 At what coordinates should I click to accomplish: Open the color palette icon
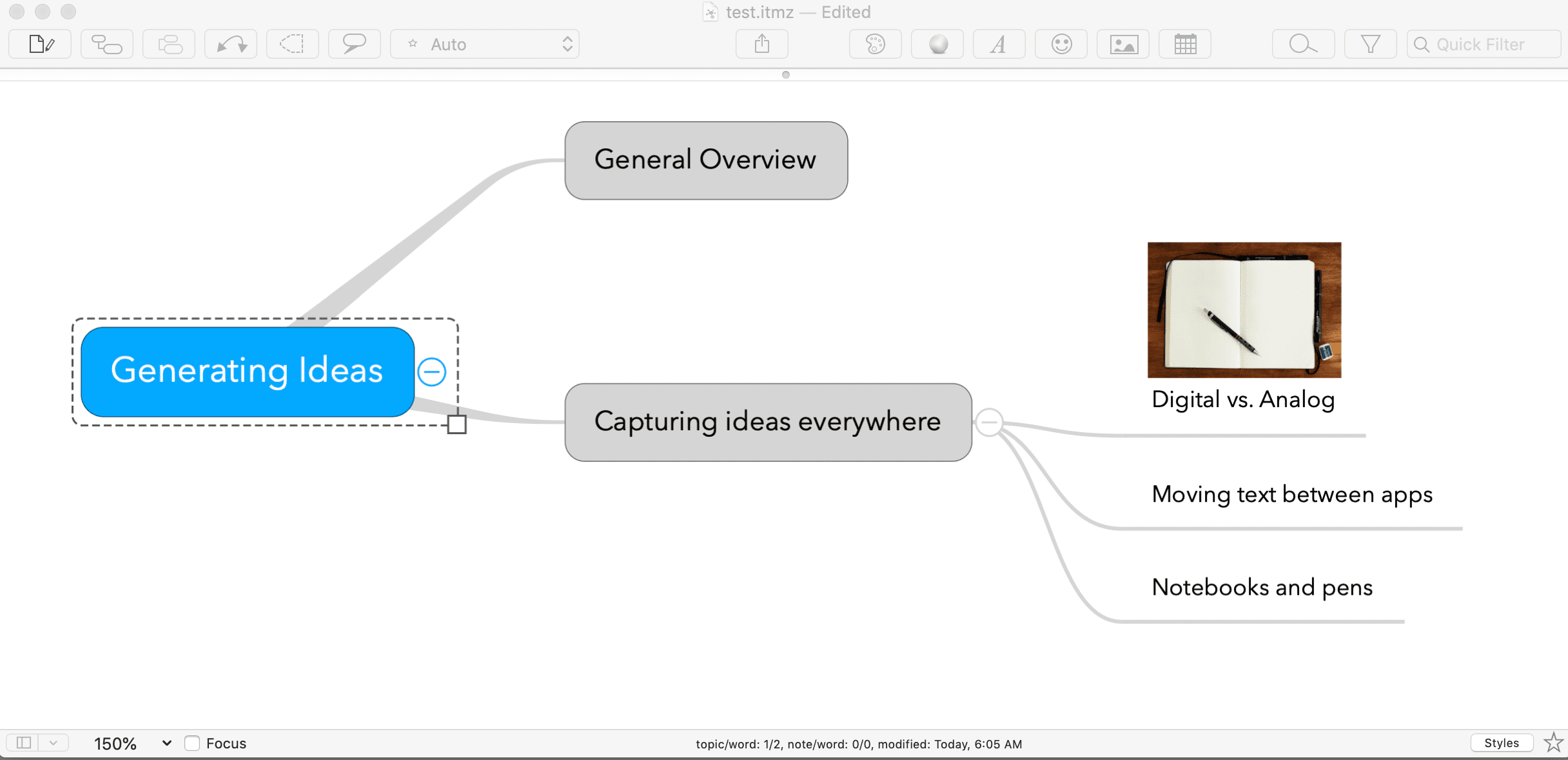pyautogui.click(x=876, y=45)
